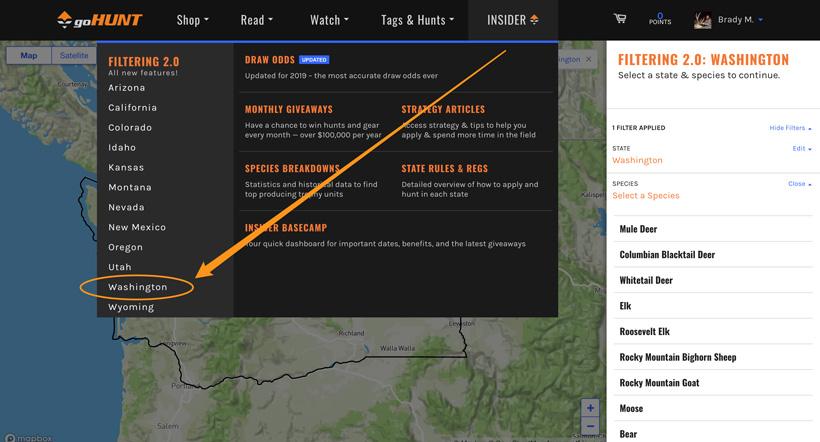Click the Mapbox logo
This screenshot has width=820, height=442.
point(29,438)
